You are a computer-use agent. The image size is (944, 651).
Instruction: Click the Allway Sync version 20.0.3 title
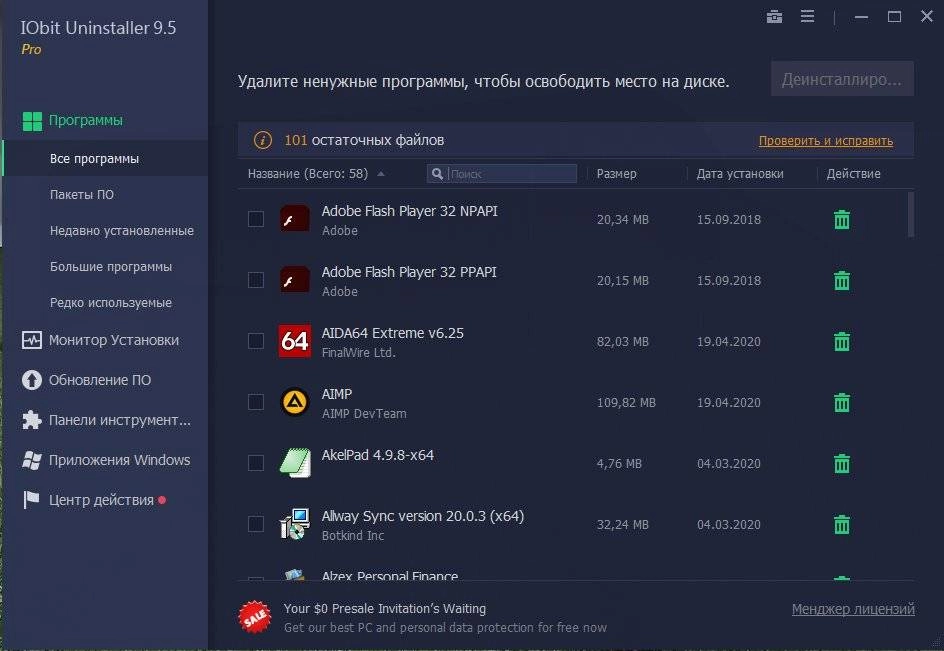click(x=423, y=516)
